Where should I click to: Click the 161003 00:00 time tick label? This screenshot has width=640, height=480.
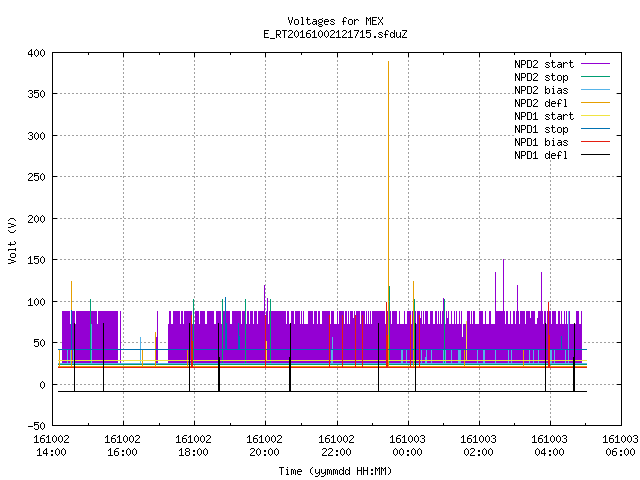tap(407, 446)
